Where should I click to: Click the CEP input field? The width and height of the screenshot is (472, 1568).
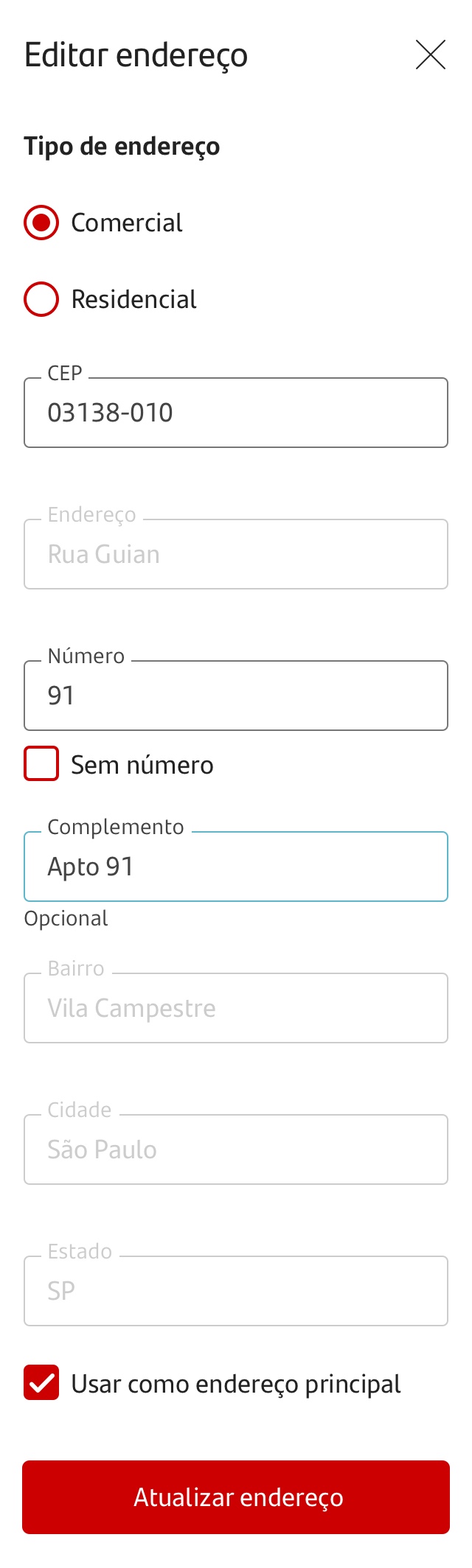236,413
